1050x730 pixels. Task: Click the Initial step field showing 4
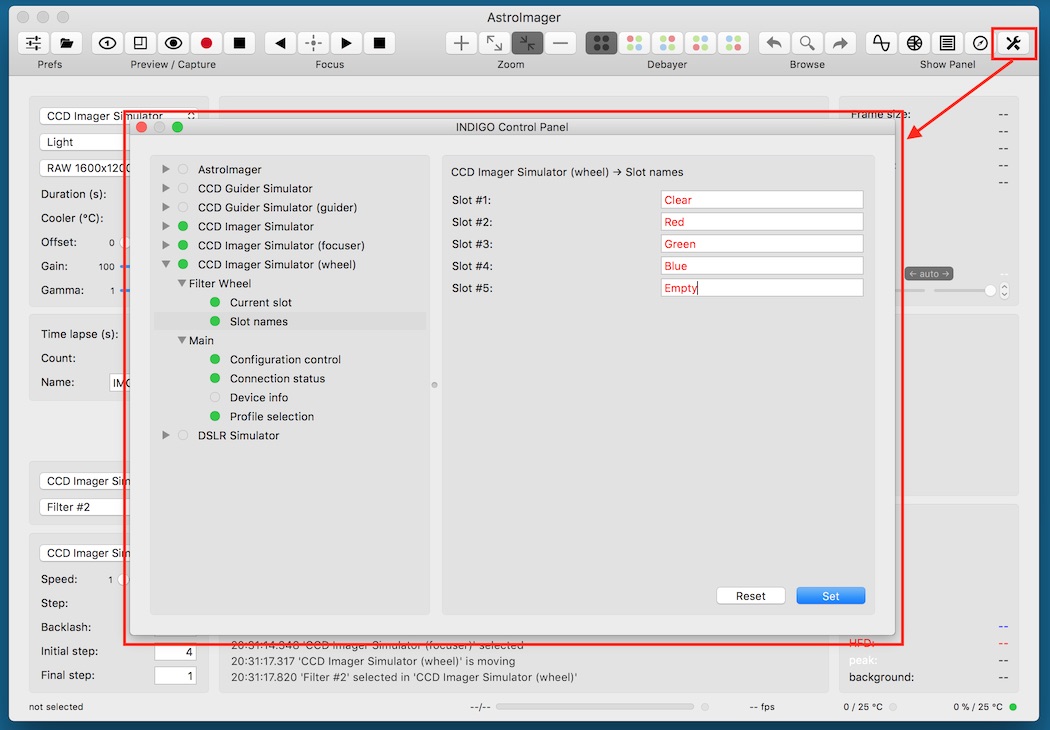click(175, 652)
